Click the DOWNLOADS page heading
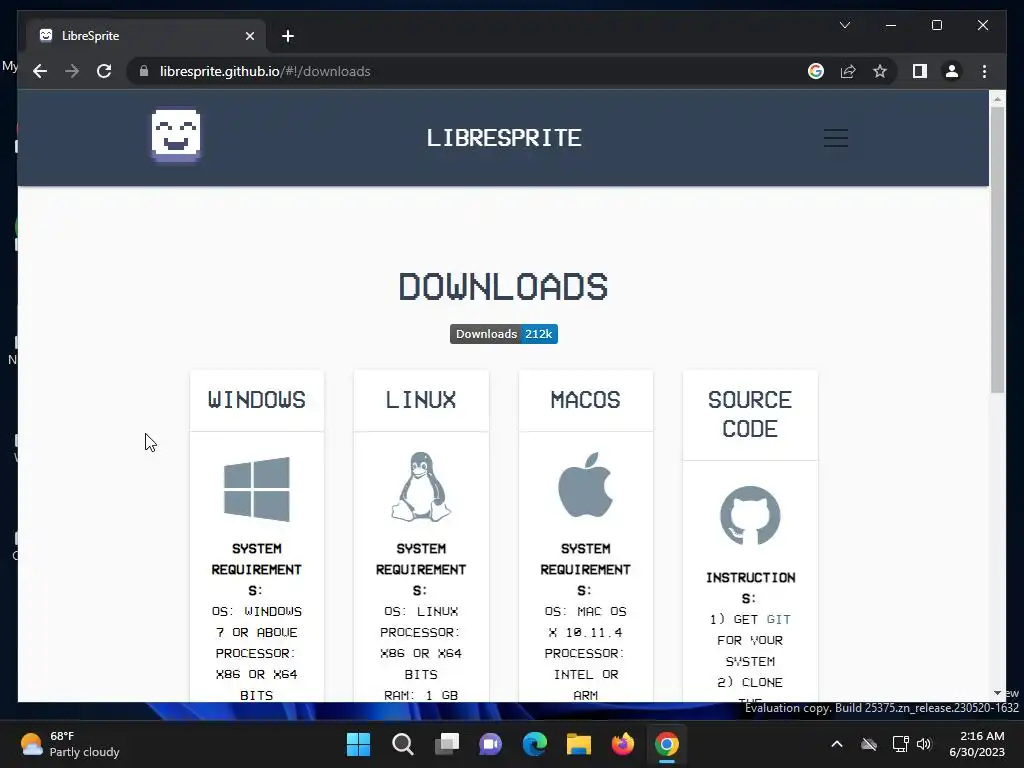Viewport: 1024px width, 768px height. (504, 287)
